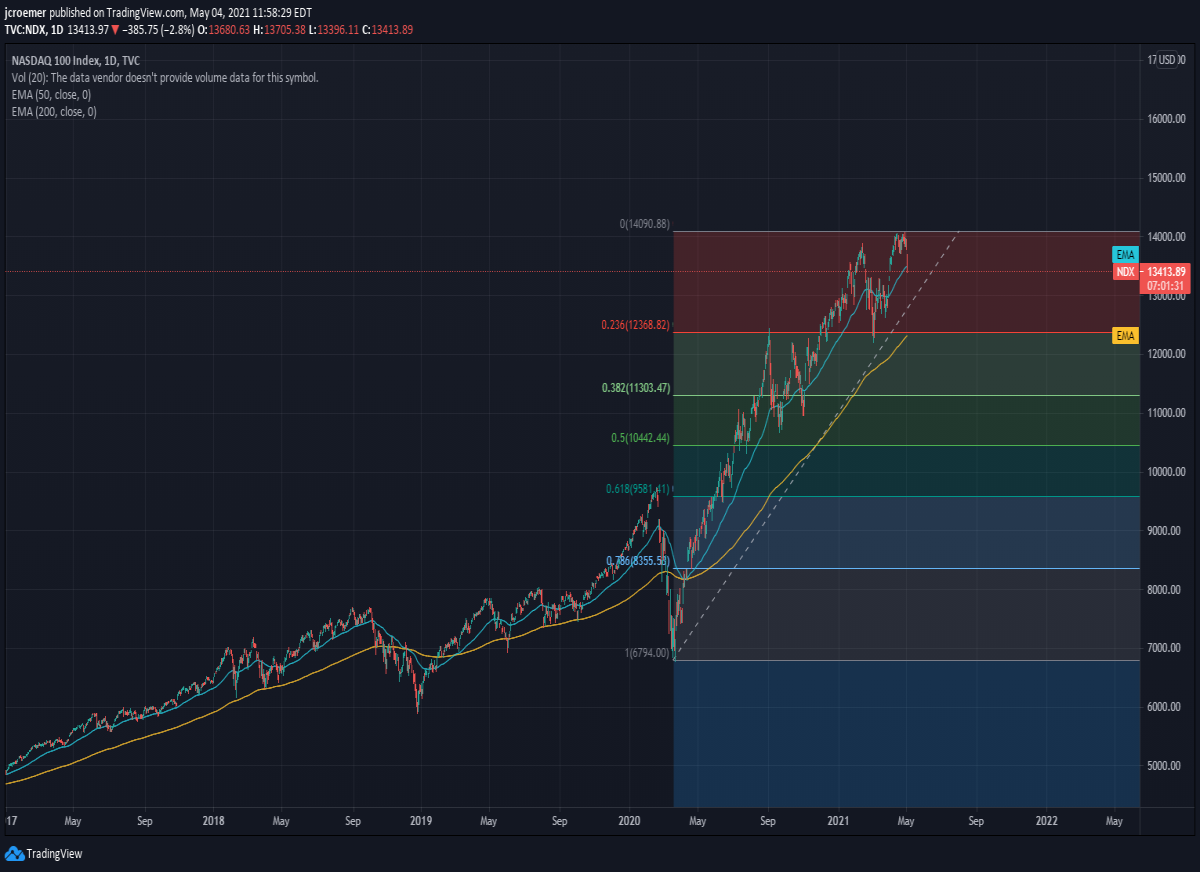Click the 12000.00 price axis label

tap(1168, 354)
